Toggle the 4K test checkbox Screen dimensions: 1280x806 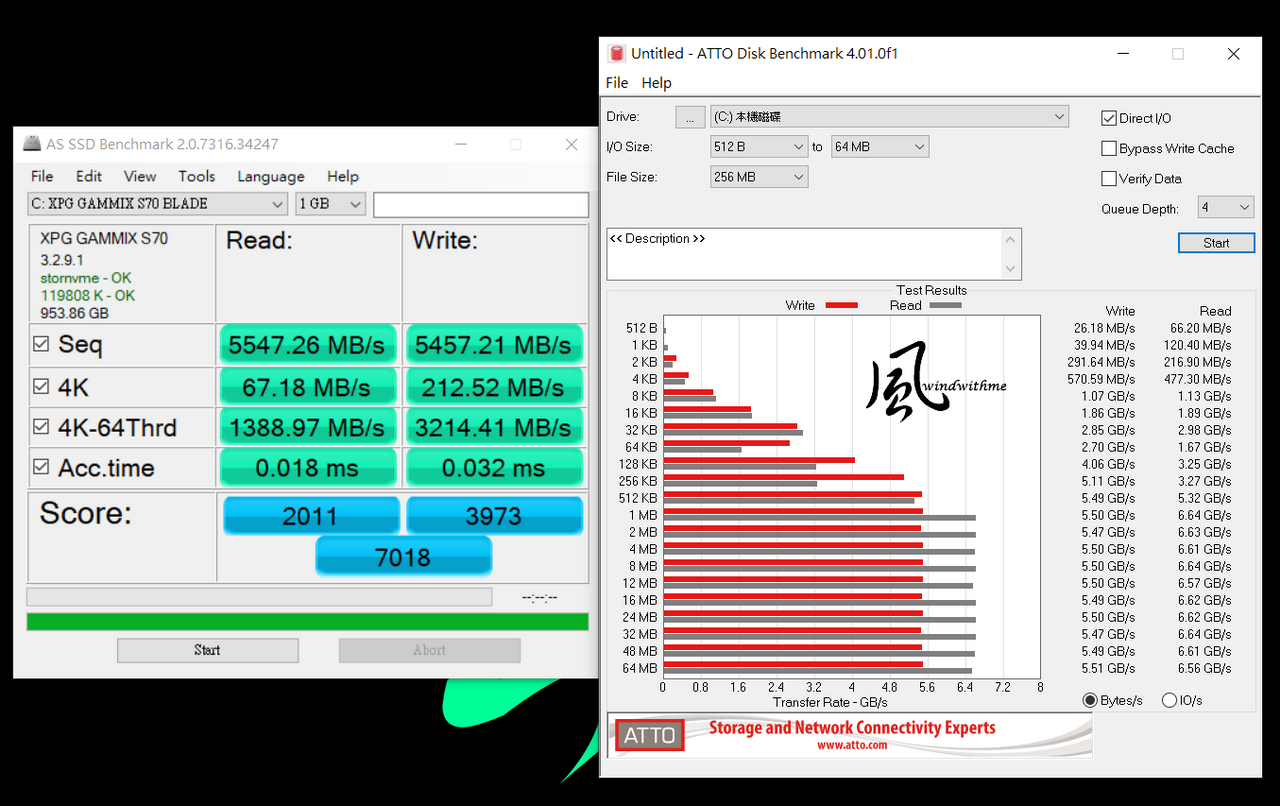tap(41, 386)
